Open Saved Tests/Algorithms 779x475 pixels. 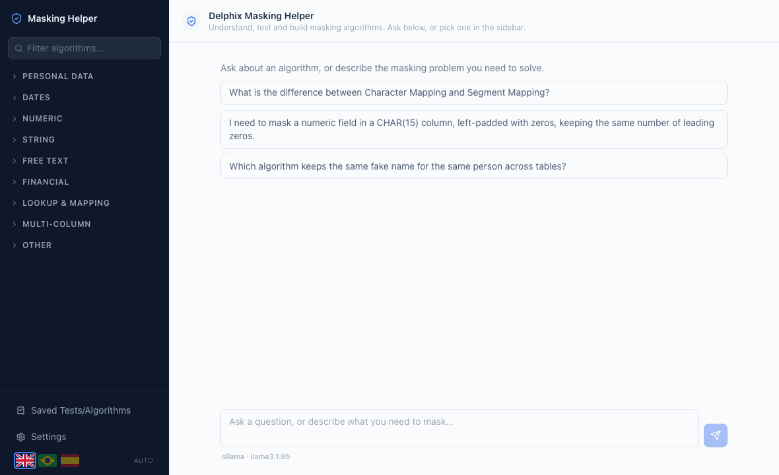pyautogui.click(x=80, y=410)
